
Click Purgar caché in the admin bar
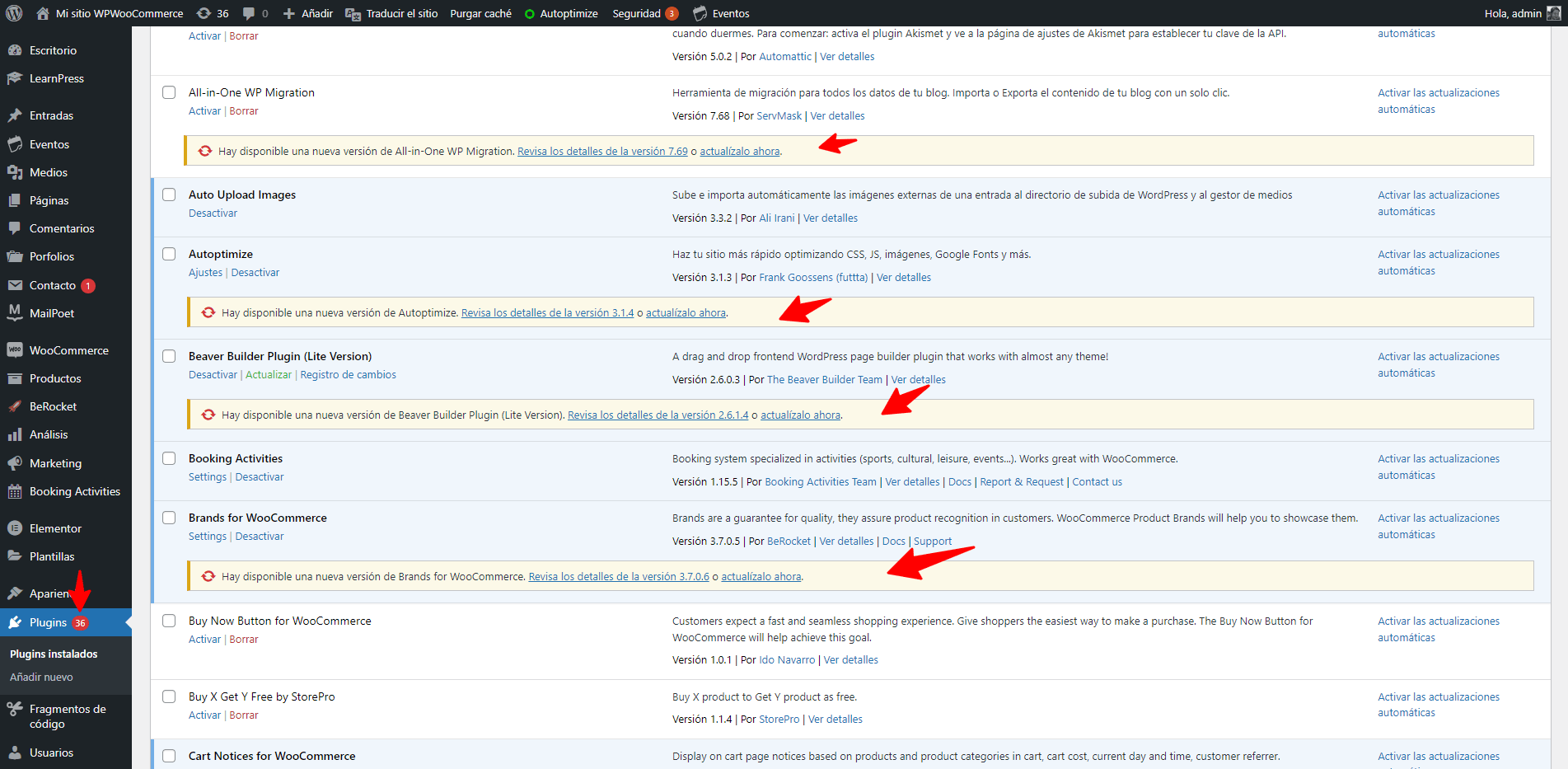(480, 13)
